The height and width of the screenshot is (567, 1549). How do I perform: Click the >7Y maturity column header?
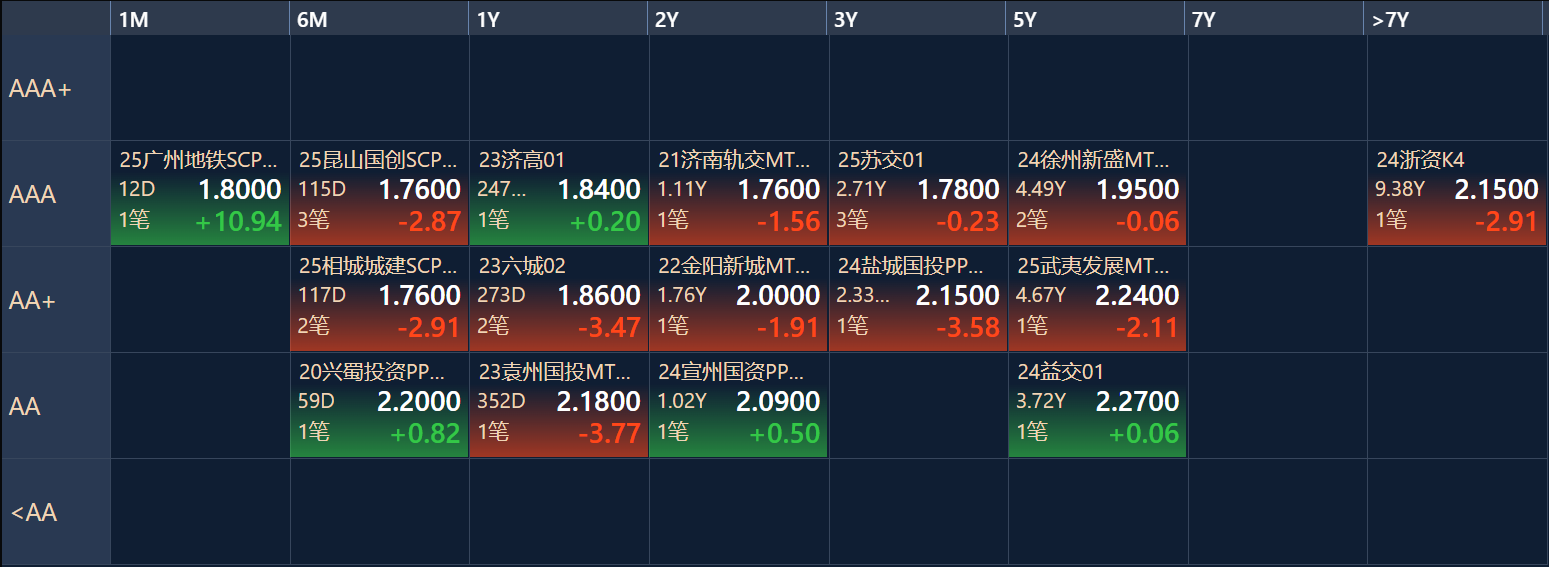(x=1455, y=19)
